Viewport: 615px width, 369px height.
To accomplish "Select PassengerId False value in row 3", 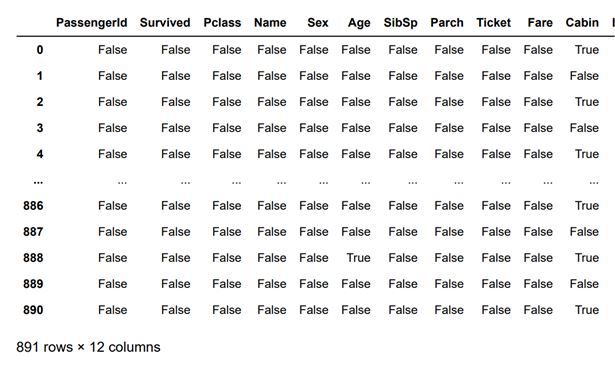I will point(113,128).
